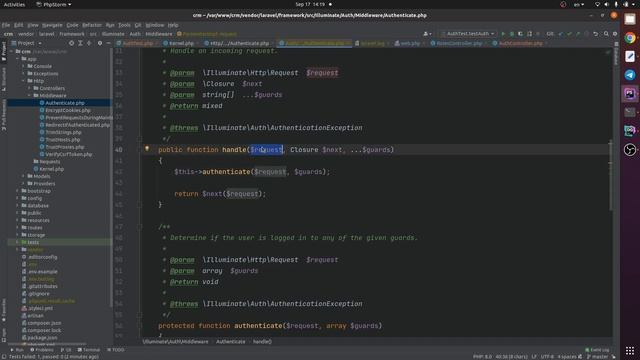Image resolution: width=640 pixels, height=360 pixels.
Task: Select composer.json in project tree
Action: [44, 323]
